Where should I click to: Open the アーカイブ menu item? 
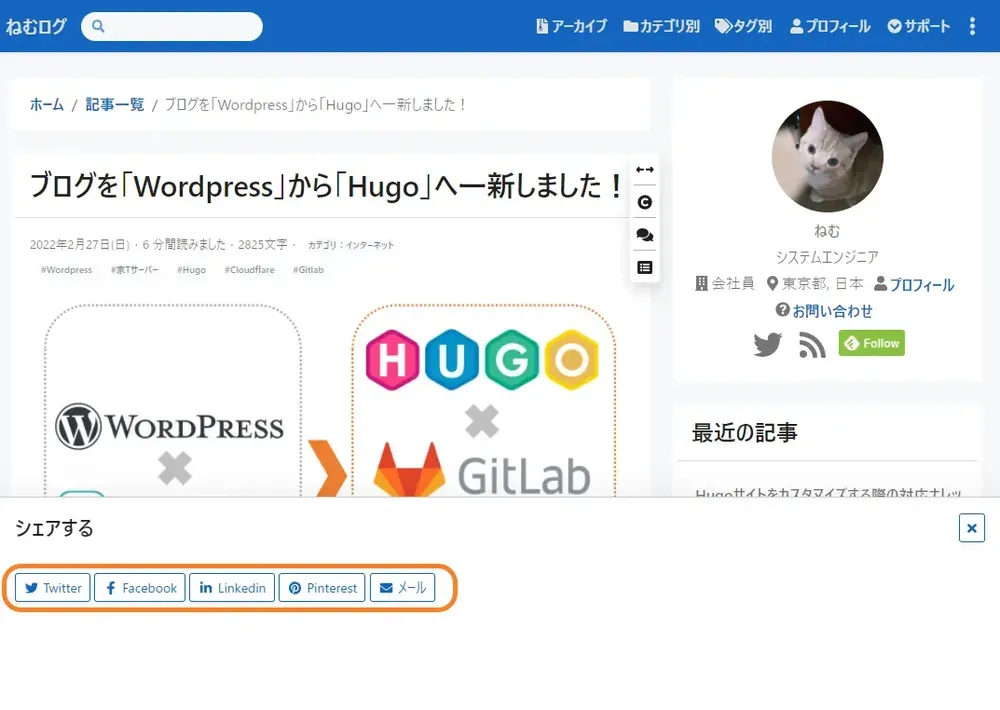coord(571,27)
